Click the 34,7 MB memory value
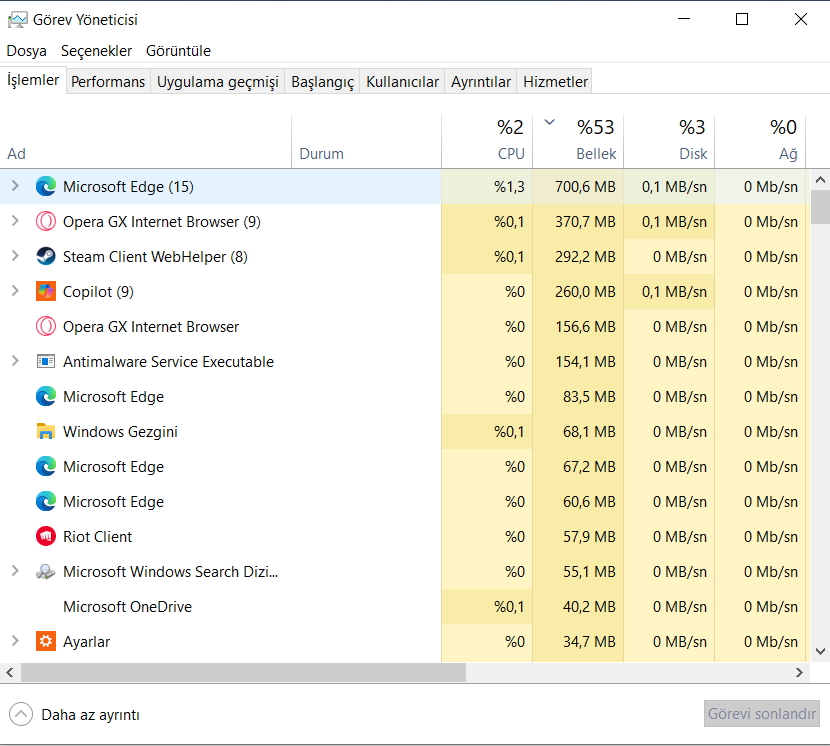The width and height of the screenshot is (830, 746). (x=589, y=641)
